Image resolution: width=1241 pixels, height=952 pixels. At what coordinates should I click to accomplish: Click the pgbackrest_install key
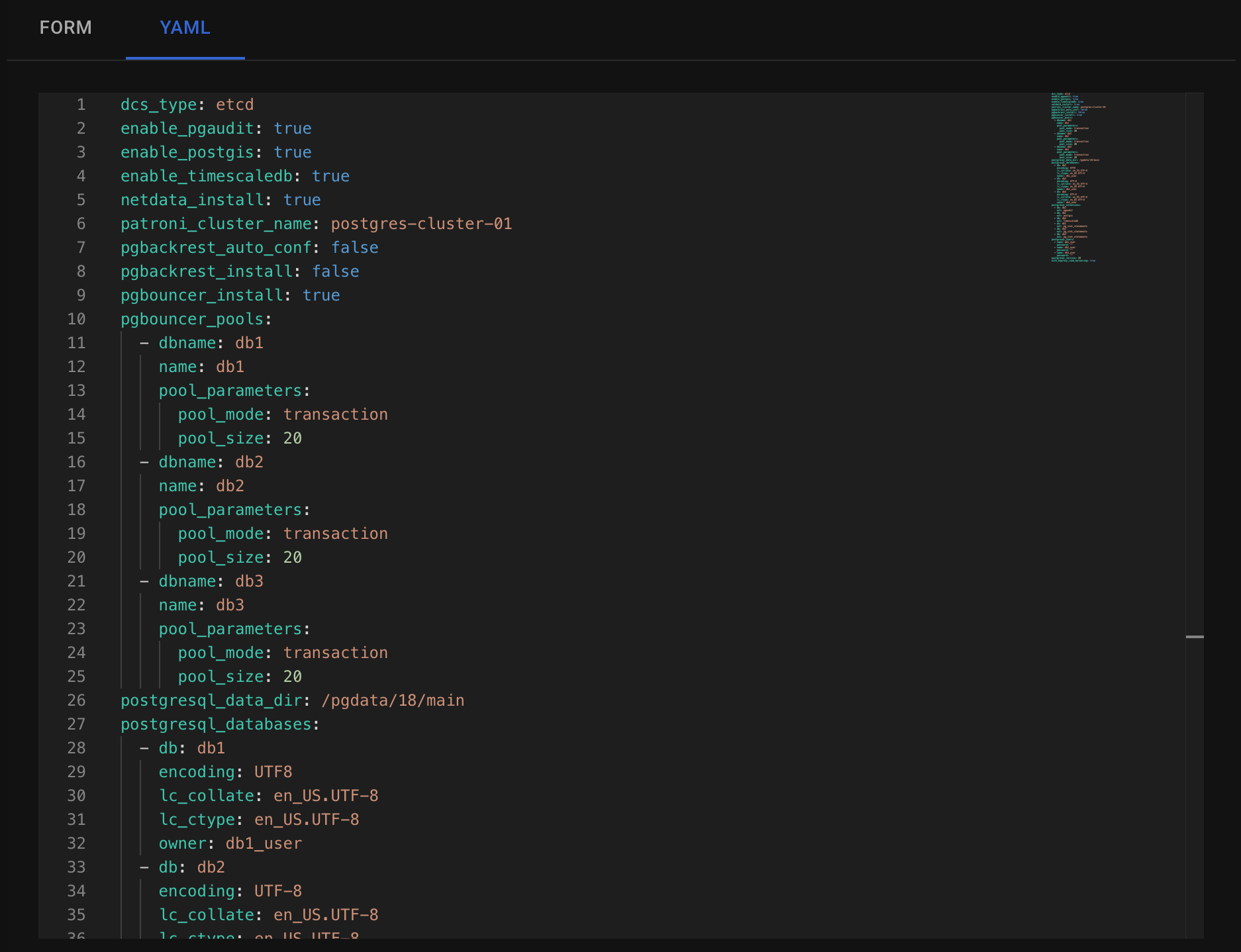pos(207,271)
